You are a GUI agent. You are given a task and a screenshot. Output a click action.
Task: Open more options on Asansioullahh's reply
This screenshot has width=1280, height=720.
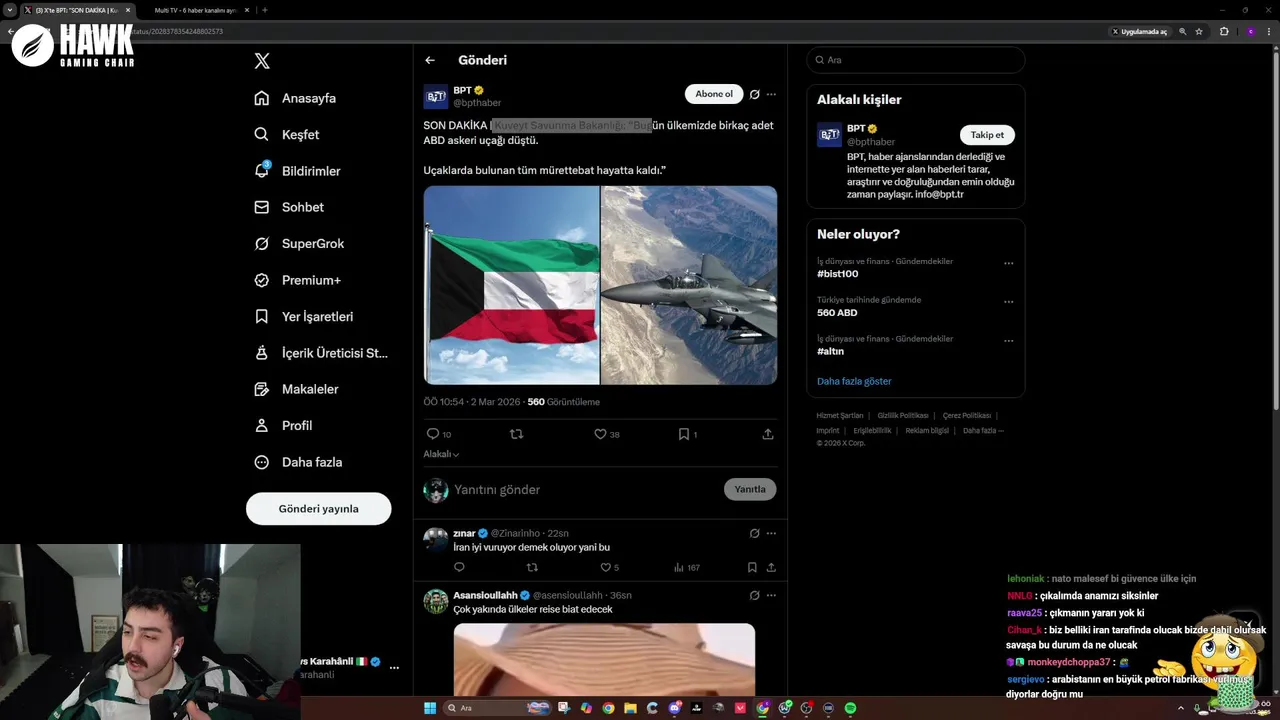pos(771,595)
